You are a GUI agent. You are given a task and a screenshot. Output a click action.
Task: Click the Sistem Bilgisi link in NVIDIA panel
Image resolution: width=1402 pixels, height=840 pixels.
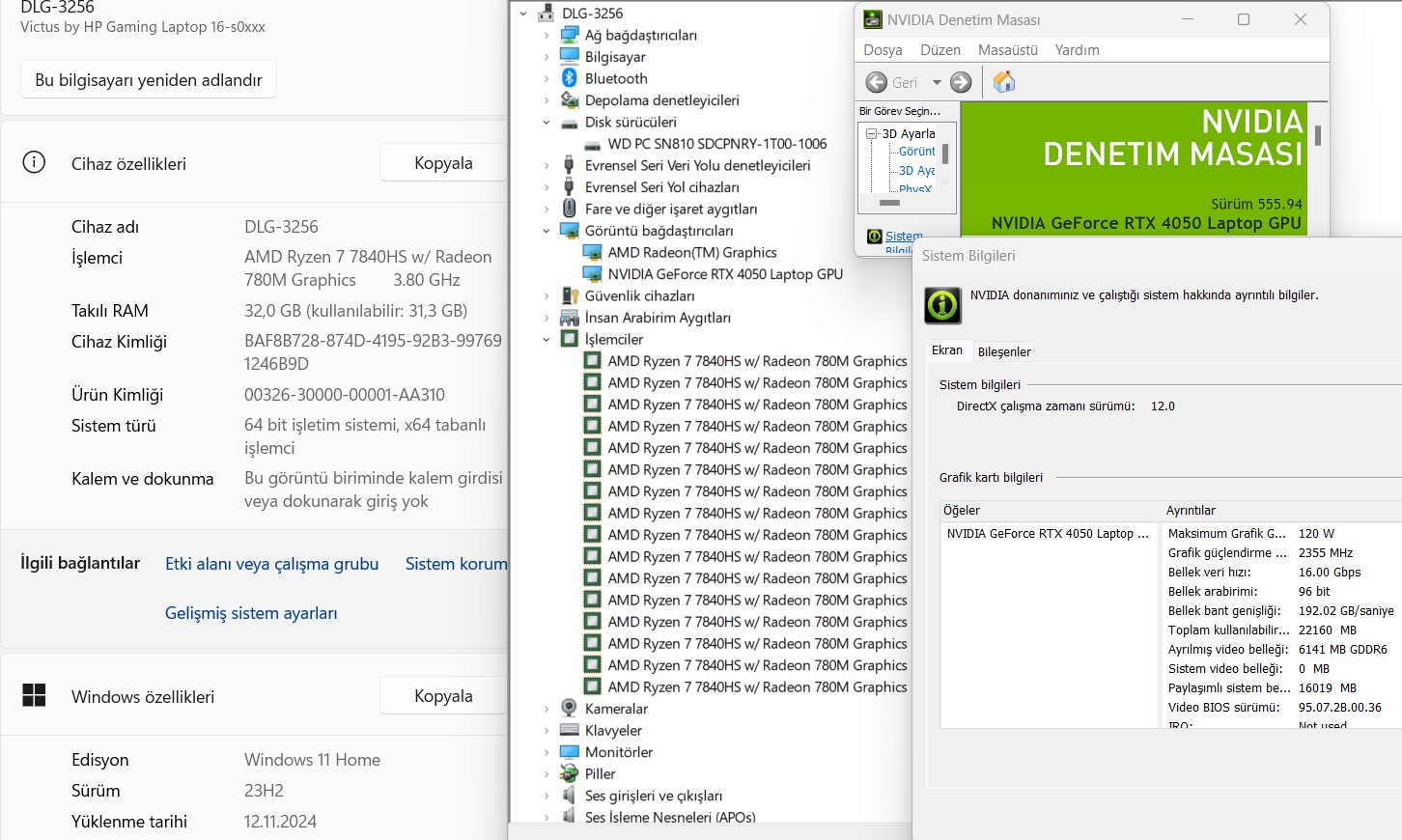tap(904, 242)
